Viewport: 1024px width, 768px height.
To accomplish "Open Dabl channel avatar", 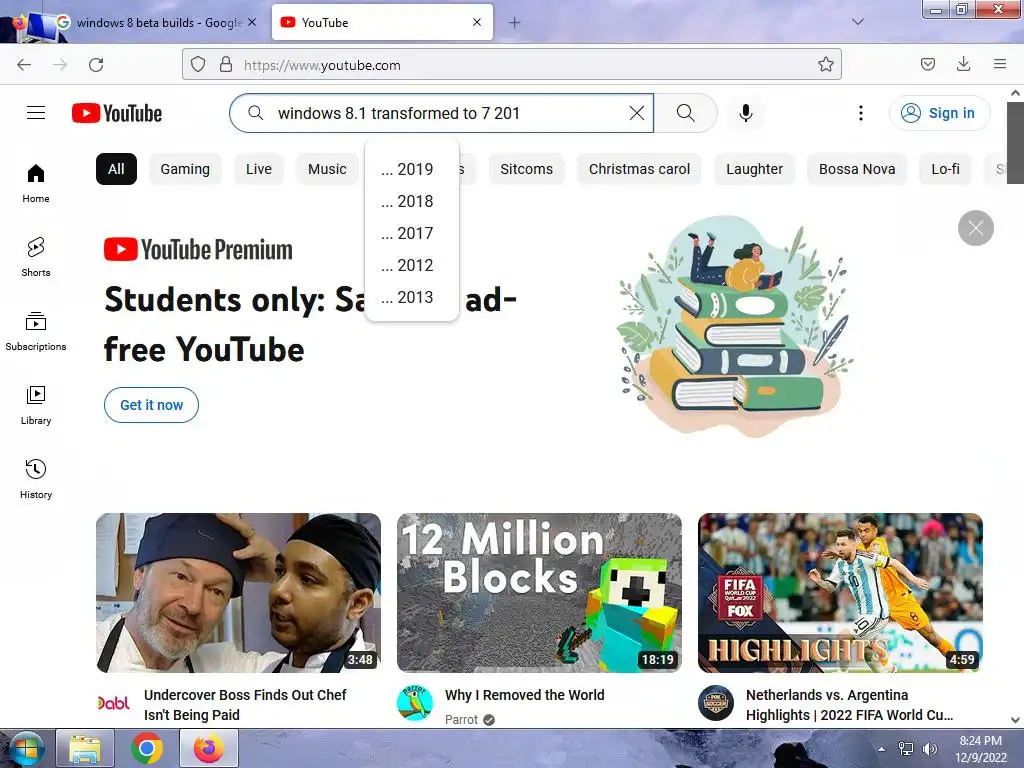I will coord(114,703).
